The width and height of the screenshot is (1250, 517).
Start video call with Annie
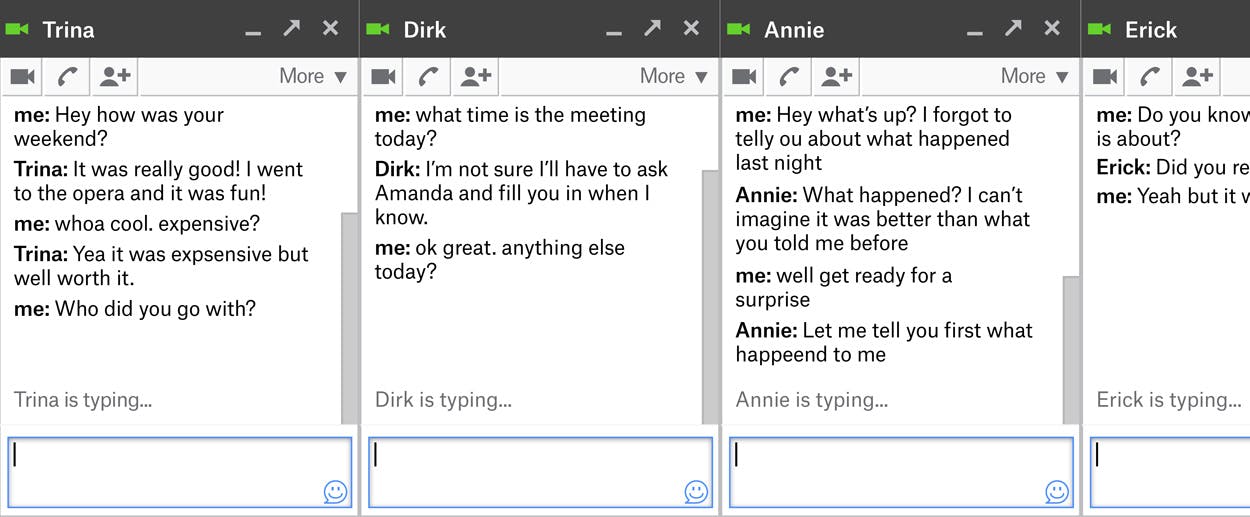[x=745, y=76]
